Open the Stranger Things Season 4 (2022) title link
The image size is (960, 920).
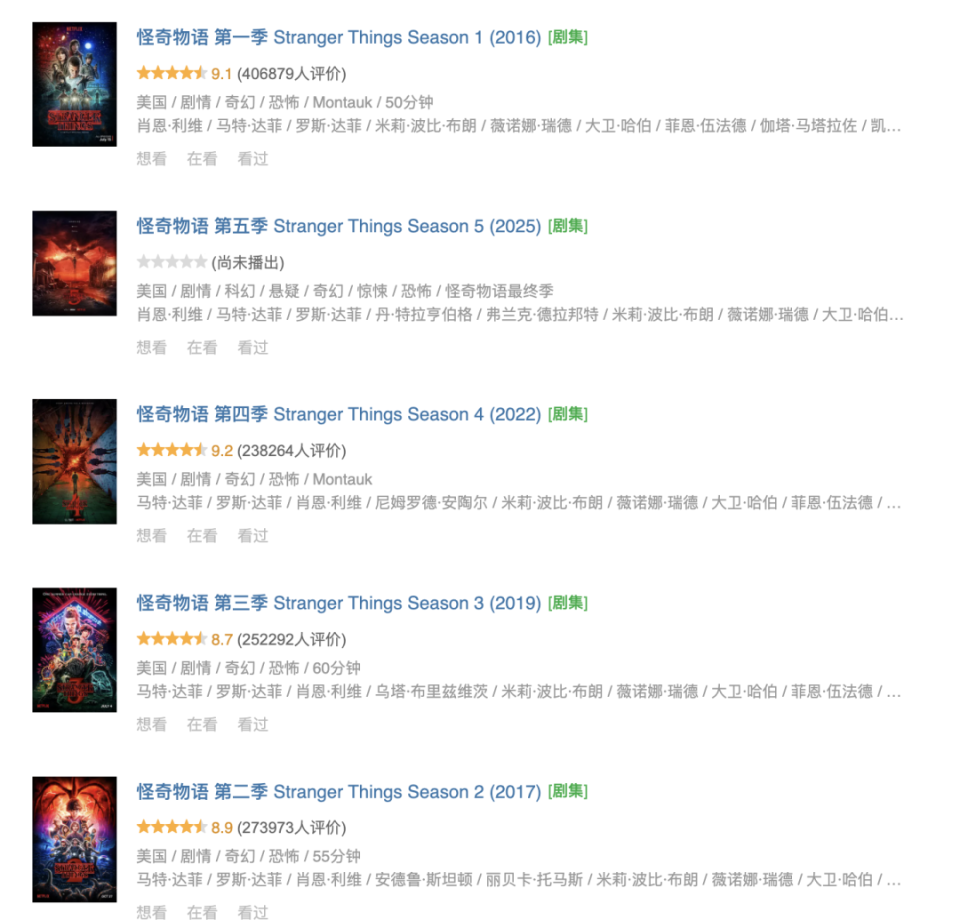tap(339, 414)
